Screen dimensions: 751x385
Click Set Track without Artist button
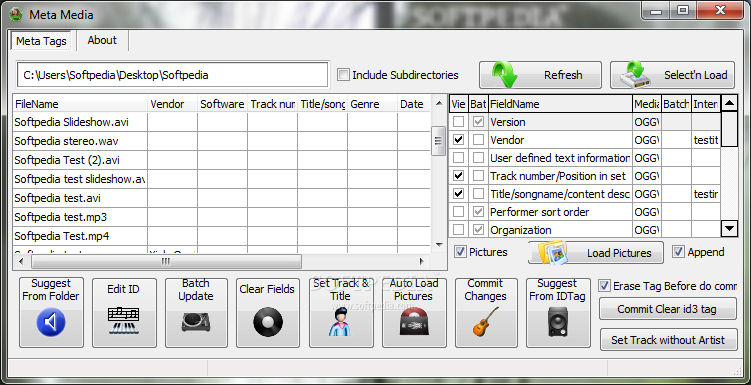pos(668,340)
